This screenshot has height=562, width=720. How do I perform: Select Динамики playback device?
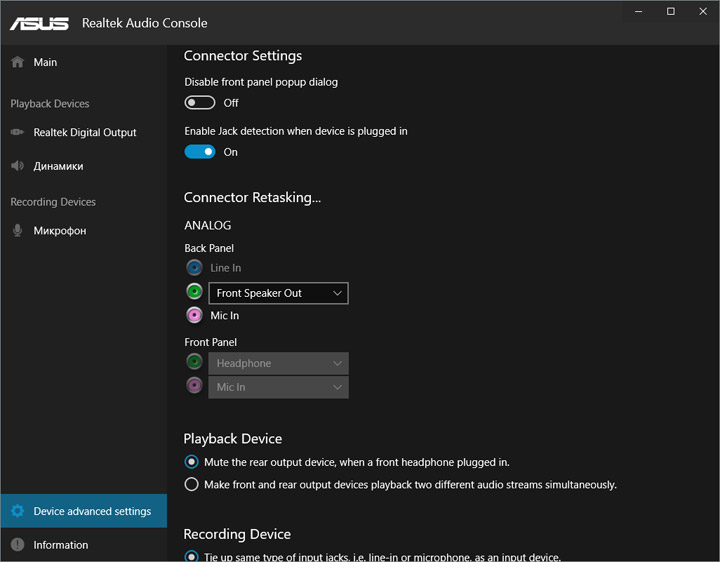coord(58,166)
